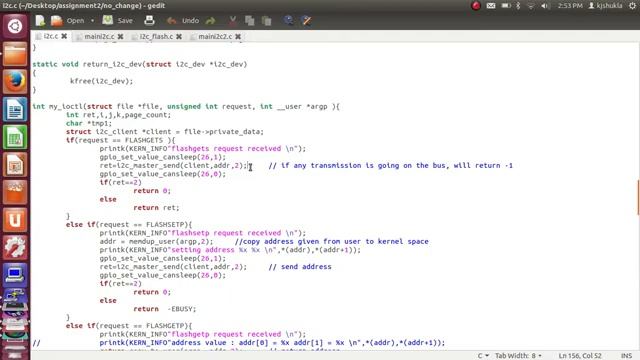The height and width of the screenshot is (360, 640).
Task: Open the battery indicator menu
Action: tap(506, 6)
